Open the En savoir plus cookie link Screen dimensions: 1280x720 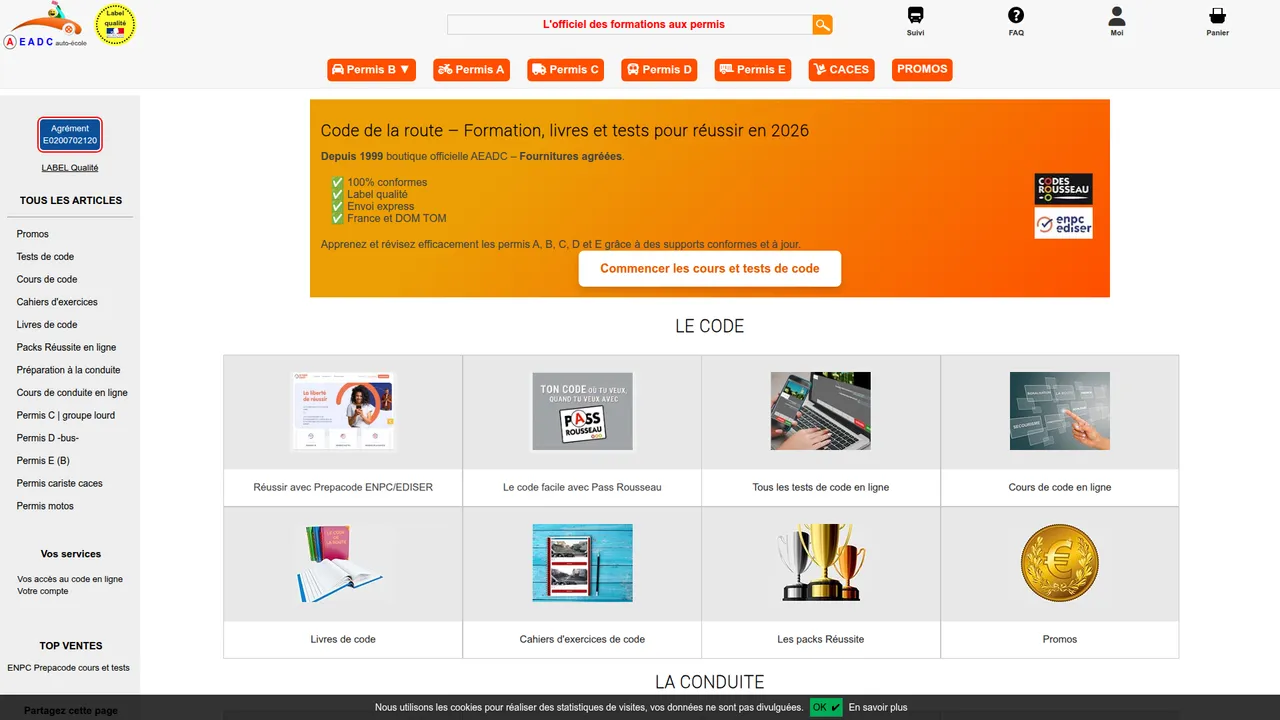tap(878, 708)
